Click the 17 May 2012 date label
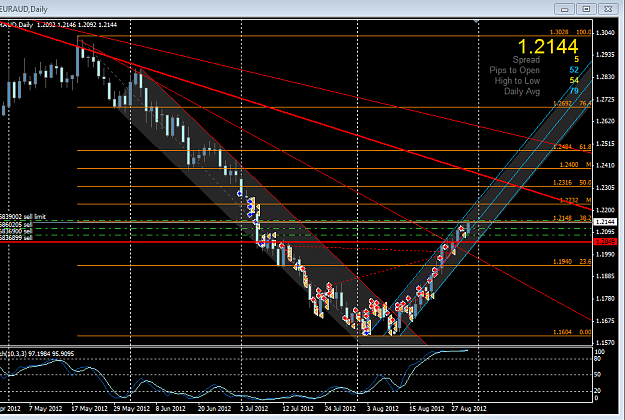Viewport: 625px width, 420px height. pos(89,409)
